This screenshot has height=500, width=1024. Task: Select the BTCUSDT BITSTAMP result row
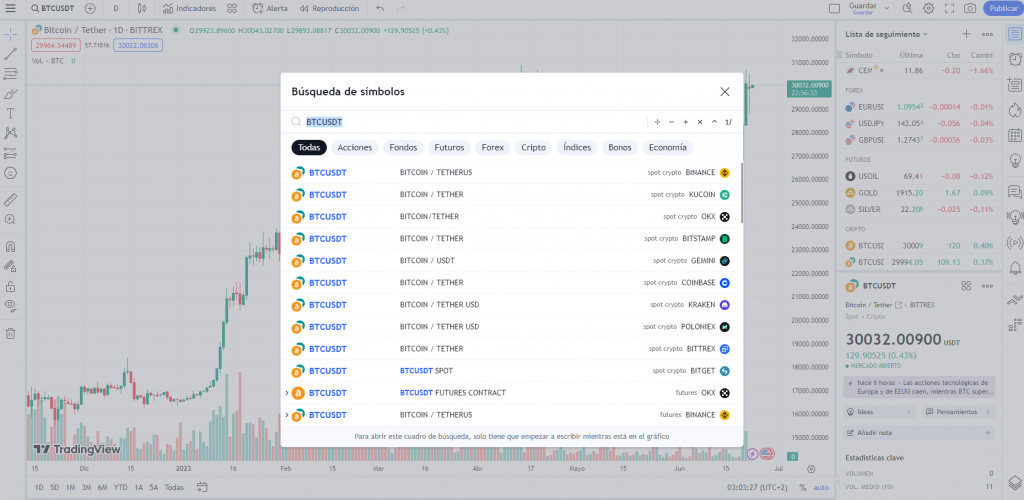(511, 239)
